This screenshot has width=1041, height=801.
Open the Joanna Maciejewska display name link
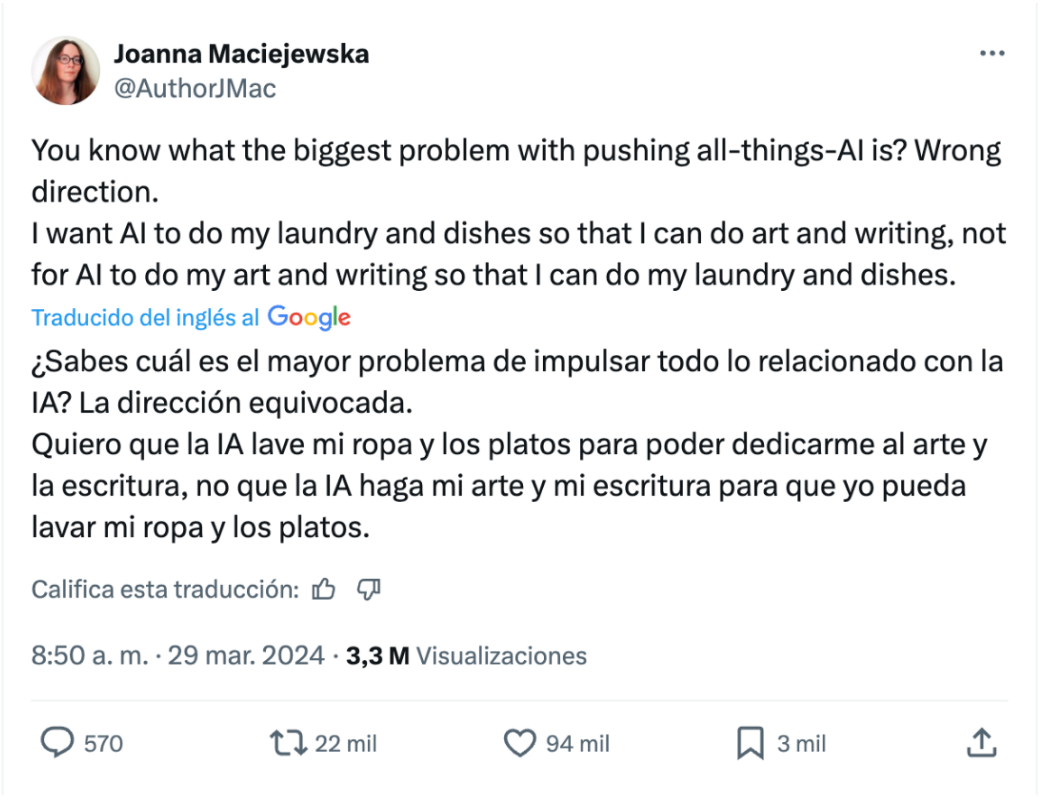click(x=241, y=54)
